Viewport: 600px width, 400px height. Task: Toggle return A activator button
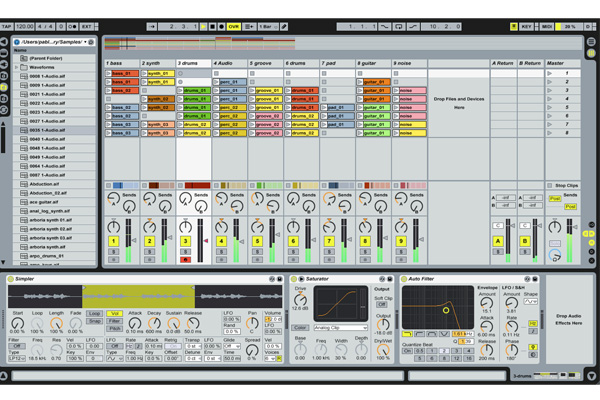click(x=498, y=241)
